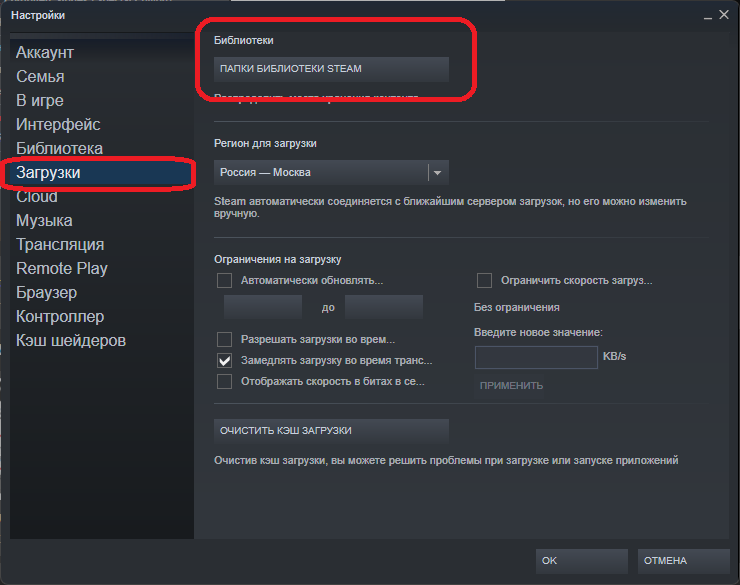740x585 pixels.
Task: Toggle Разрешать загрузки во время игры checkbox
Action: click(224, 340)
